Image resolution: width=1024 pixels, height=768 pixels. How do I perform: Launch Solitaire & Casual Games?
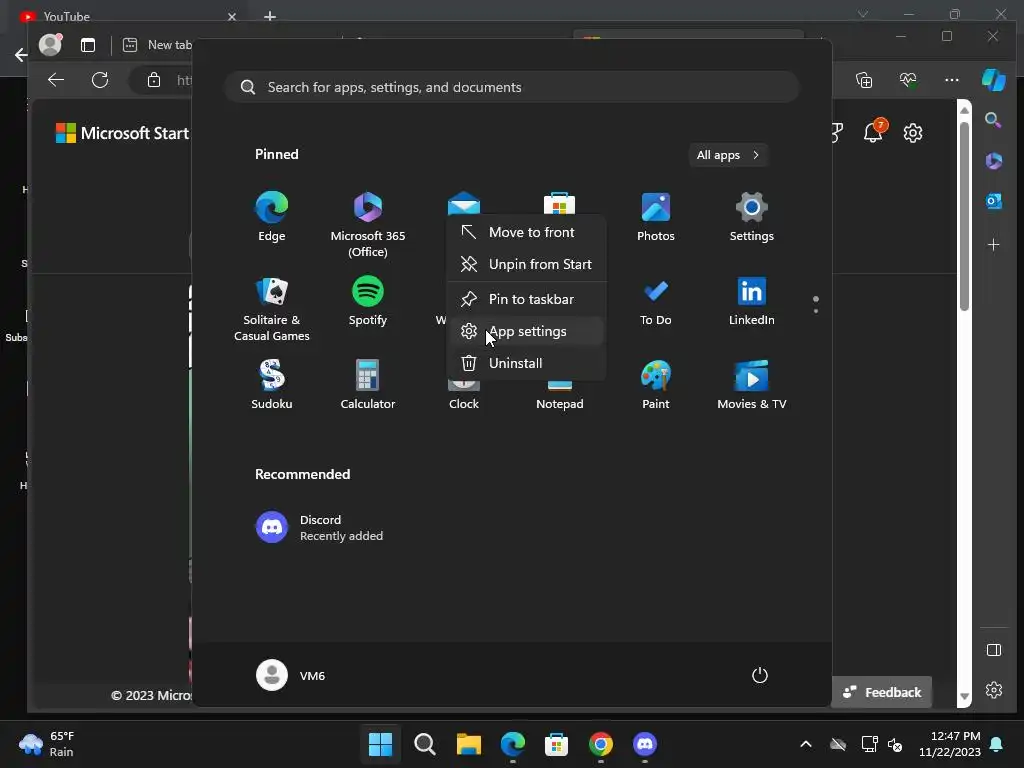[272, 309]
